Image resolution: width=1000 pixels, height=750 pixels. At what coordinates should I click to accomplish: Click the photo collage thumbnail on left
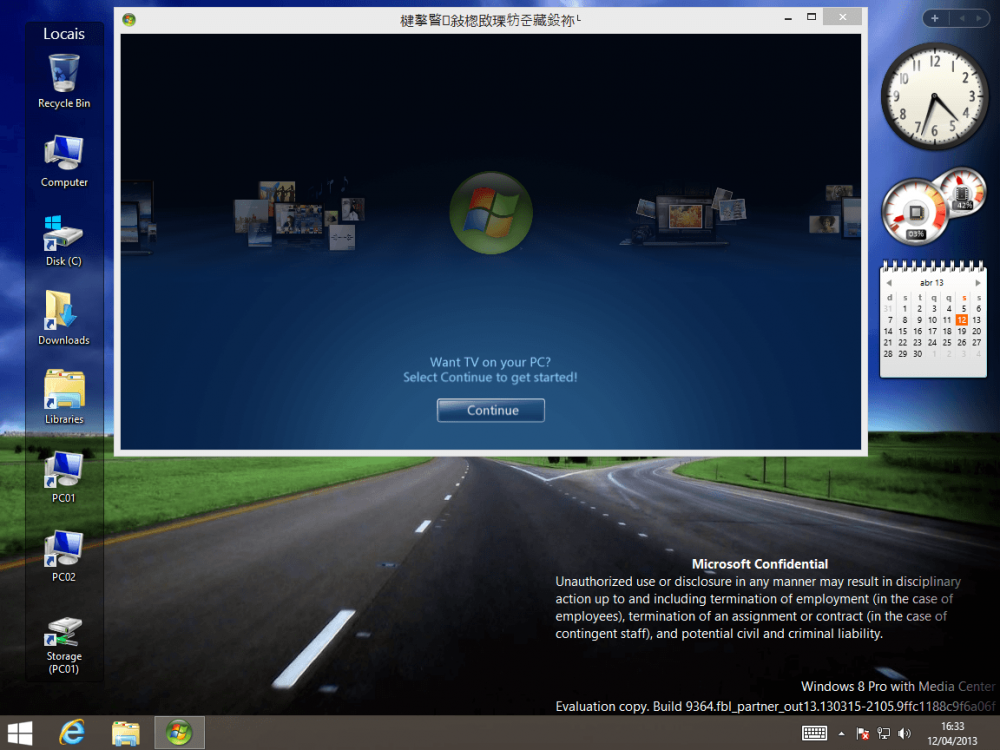pos(298,214)
